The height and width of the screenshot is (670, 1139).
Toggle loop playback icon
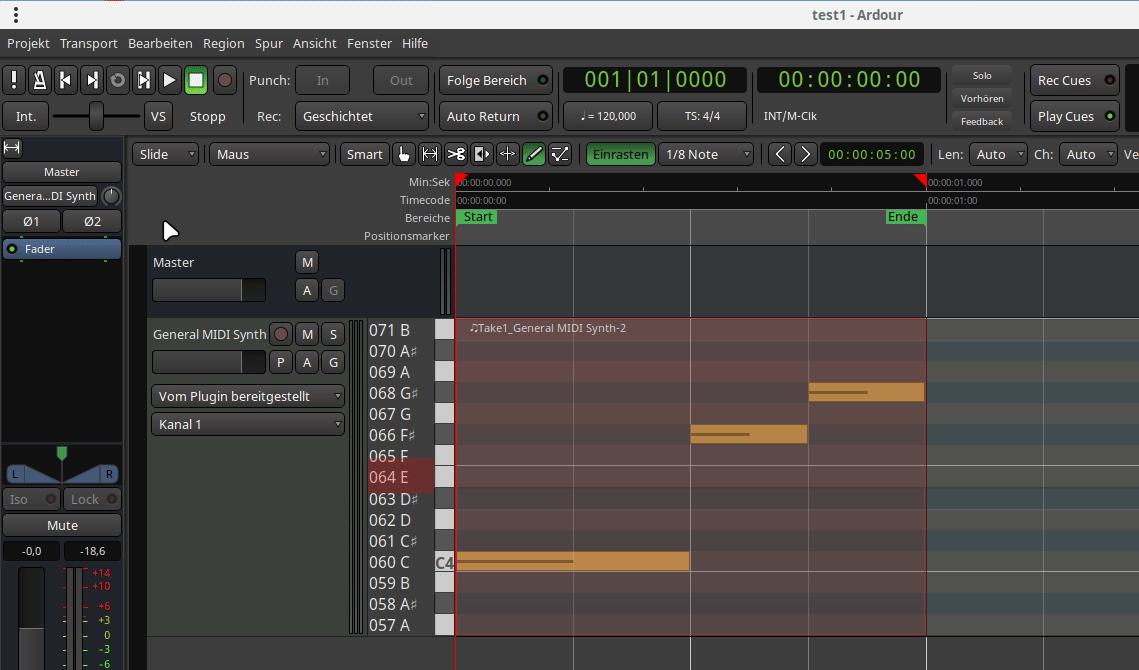tap(118, 80)
